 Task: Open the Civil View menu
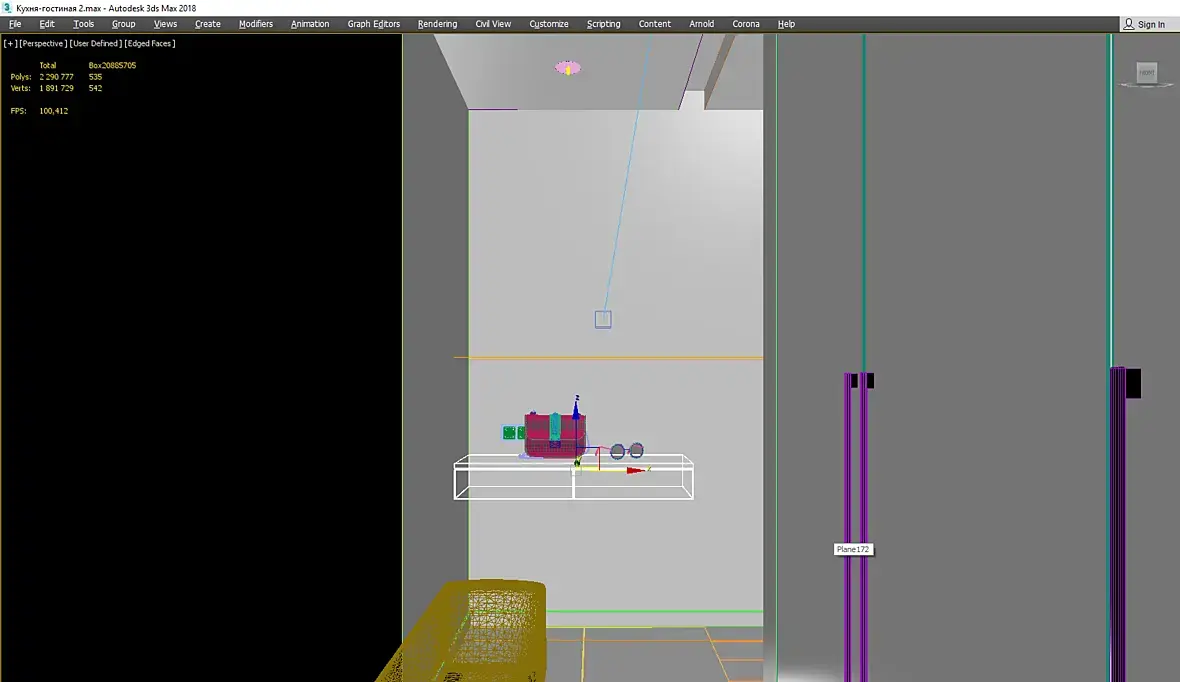click(493, 24)
